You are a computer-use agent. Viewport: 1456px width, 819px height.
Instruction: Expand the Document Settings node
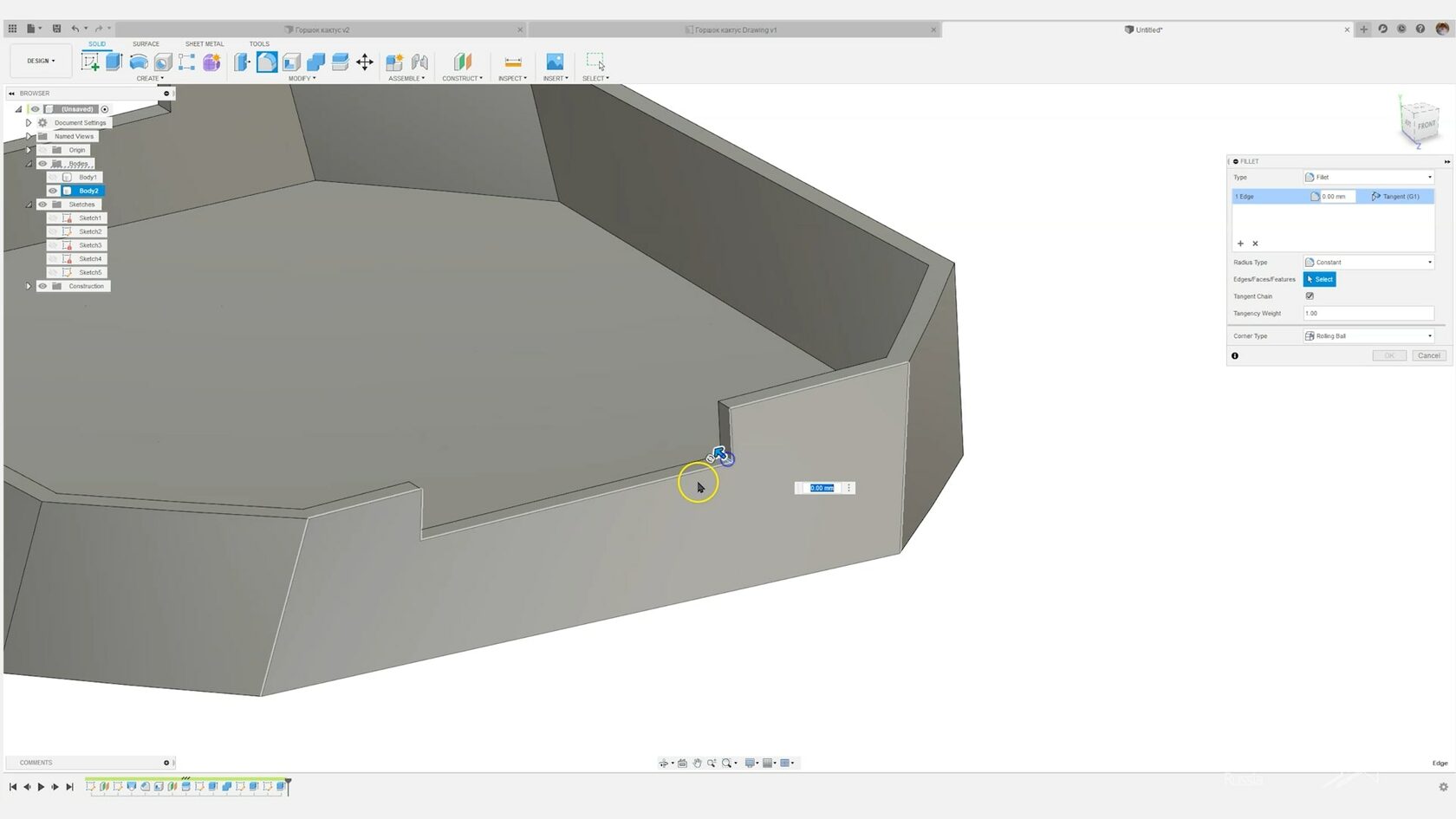point(29,123)
